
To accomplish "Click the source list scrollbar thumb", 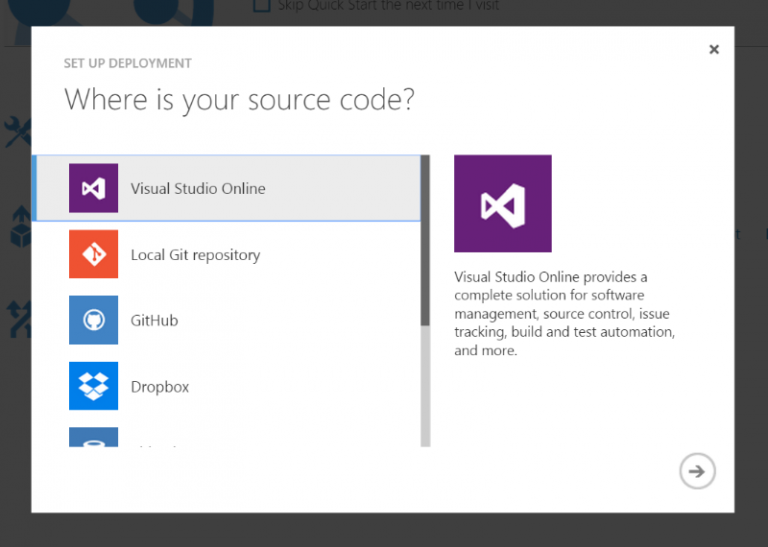I will click(425, 240).
